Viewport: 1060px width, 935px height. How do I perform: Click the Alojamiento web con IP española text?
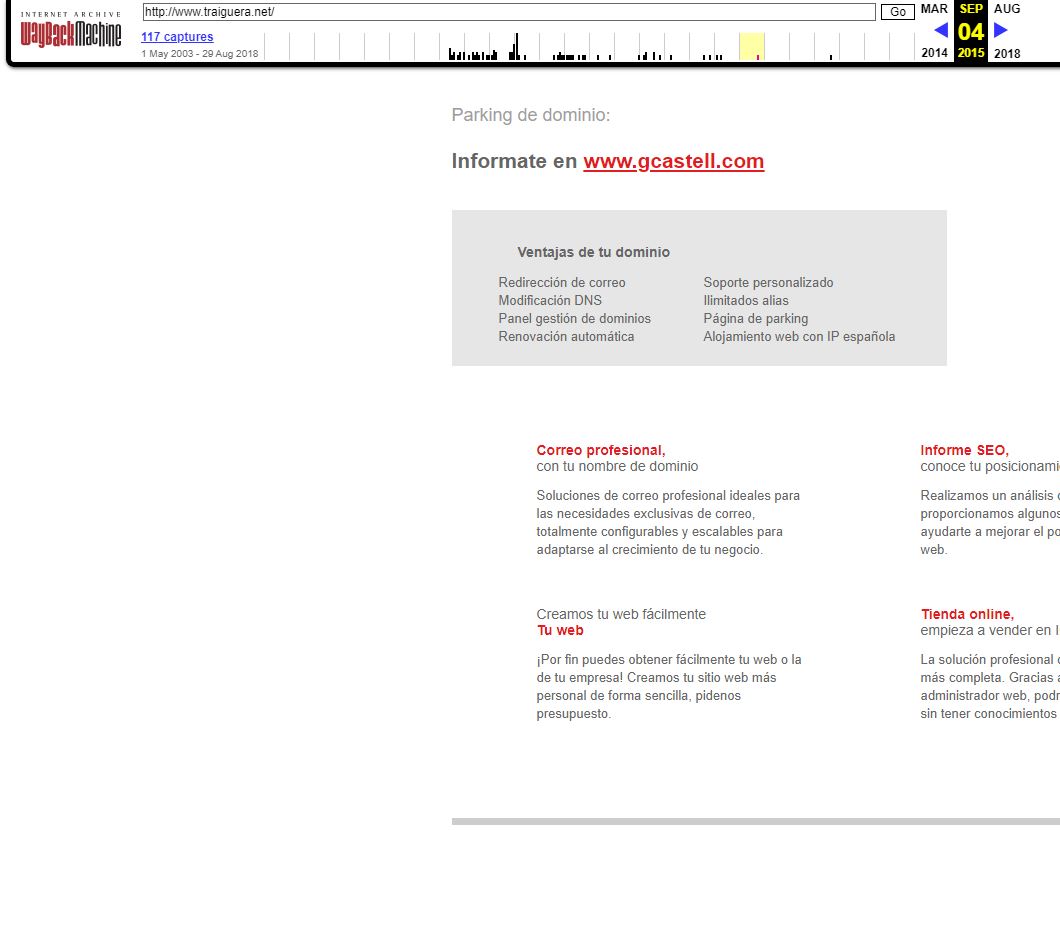tap(799, 336)
